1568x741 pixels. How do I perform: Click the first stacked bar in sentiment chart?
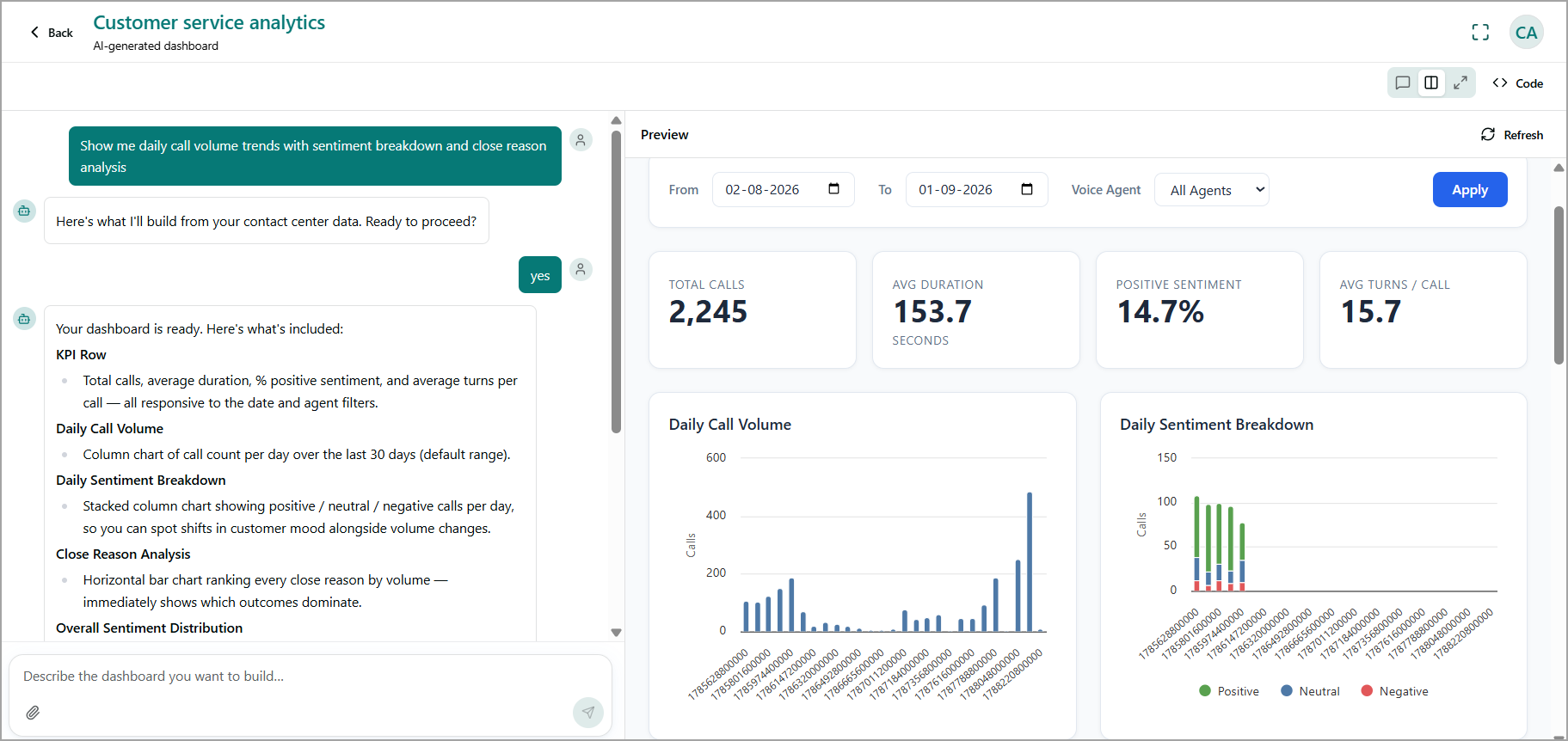click(x=1196, y=543)
